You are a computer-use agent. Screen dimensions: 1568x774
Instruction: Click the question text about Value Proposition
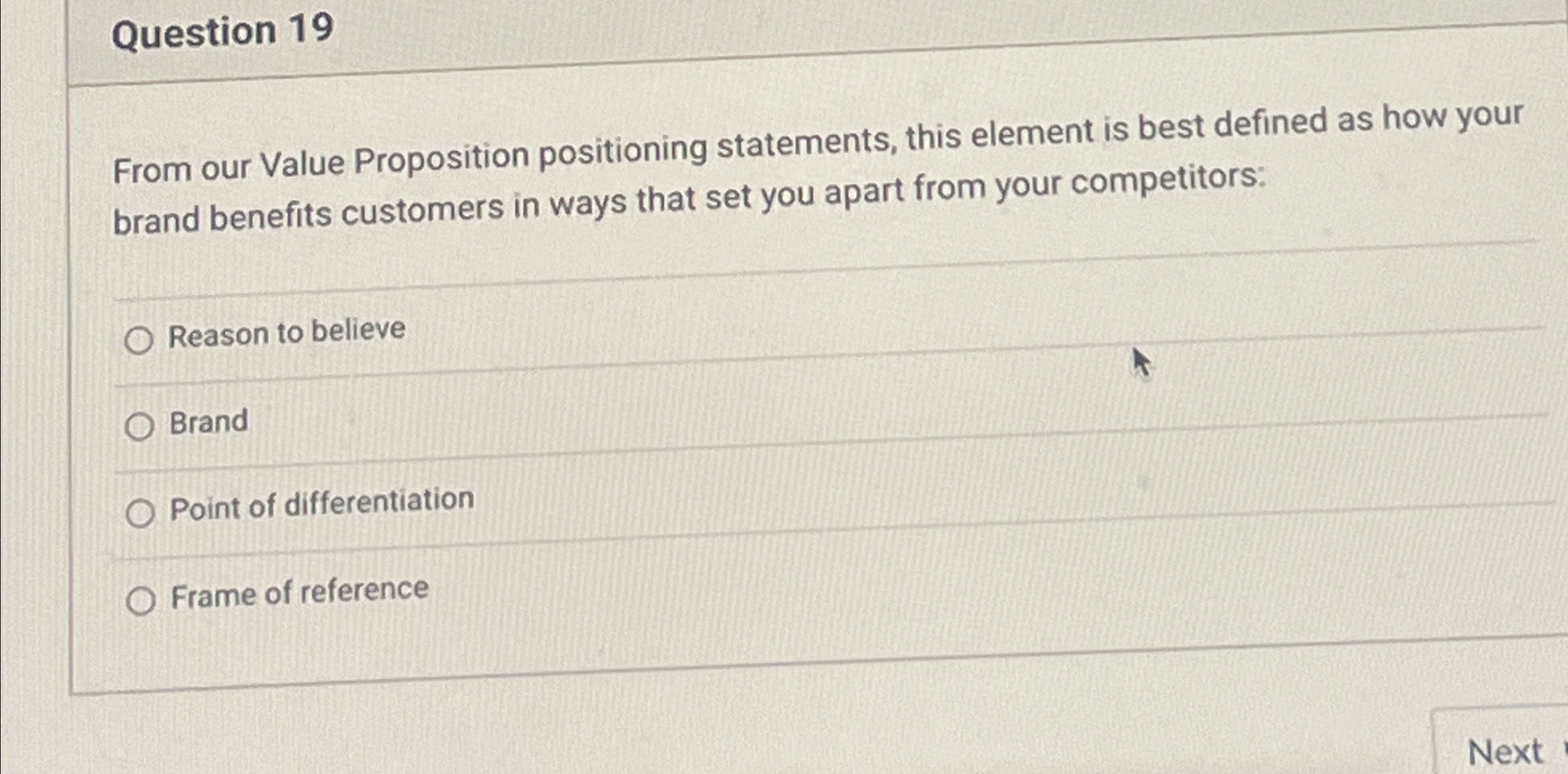point(760,177)
